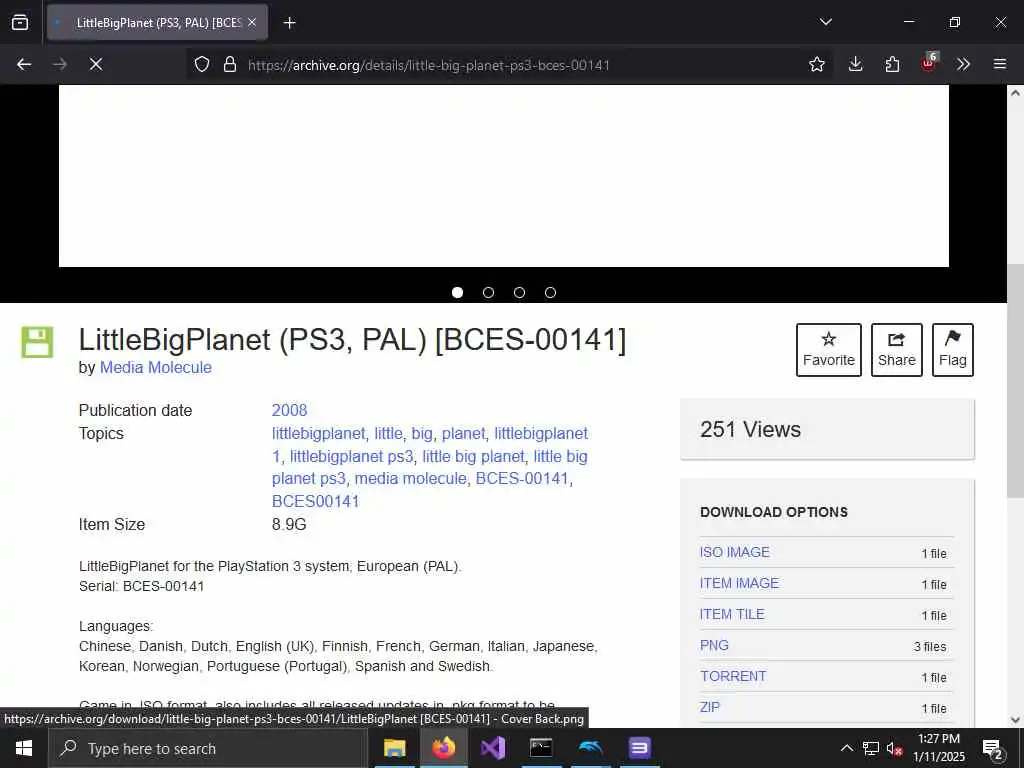The image size is (1024, 768).
Task: Expand the list all tabs chevron
Action: click(x=825, y=22)
